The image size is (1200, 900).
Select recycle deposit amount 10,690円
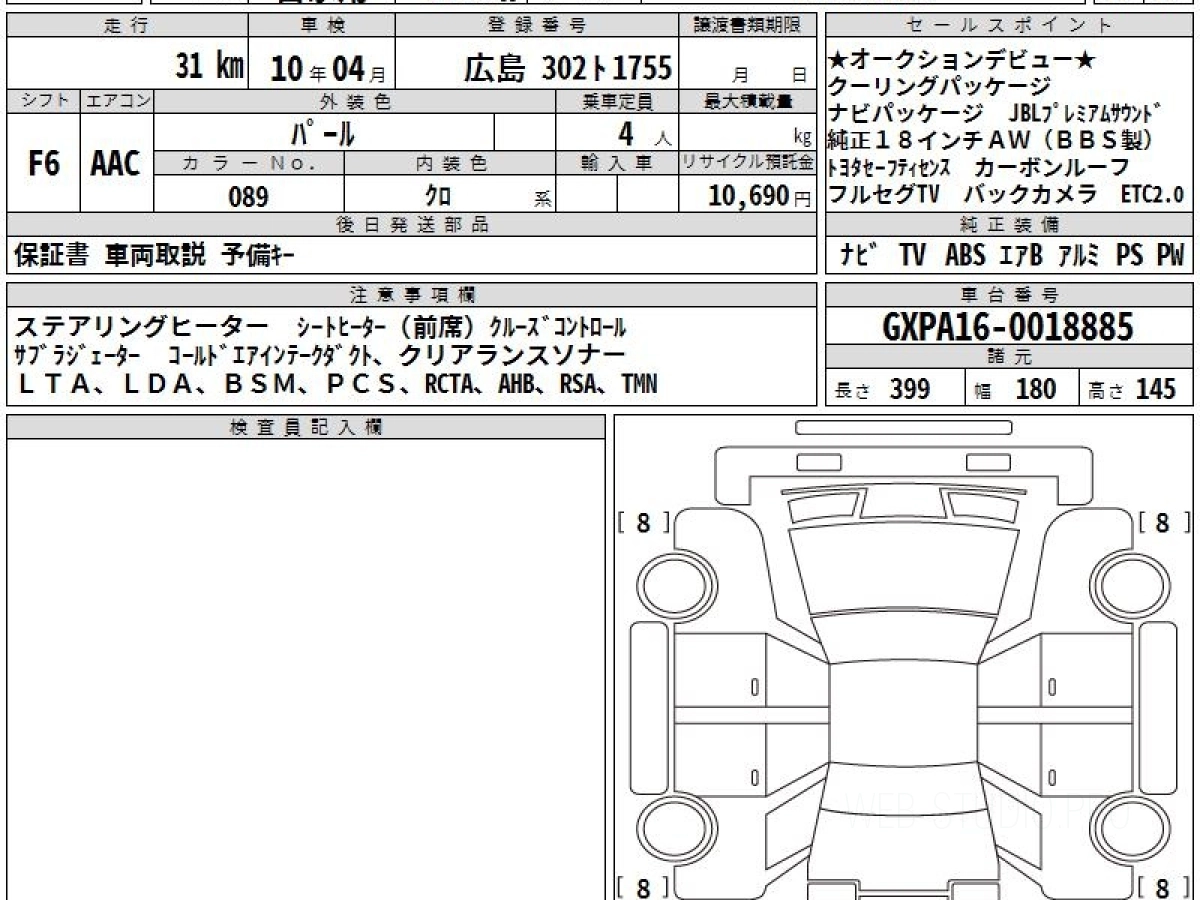[760, 196]
